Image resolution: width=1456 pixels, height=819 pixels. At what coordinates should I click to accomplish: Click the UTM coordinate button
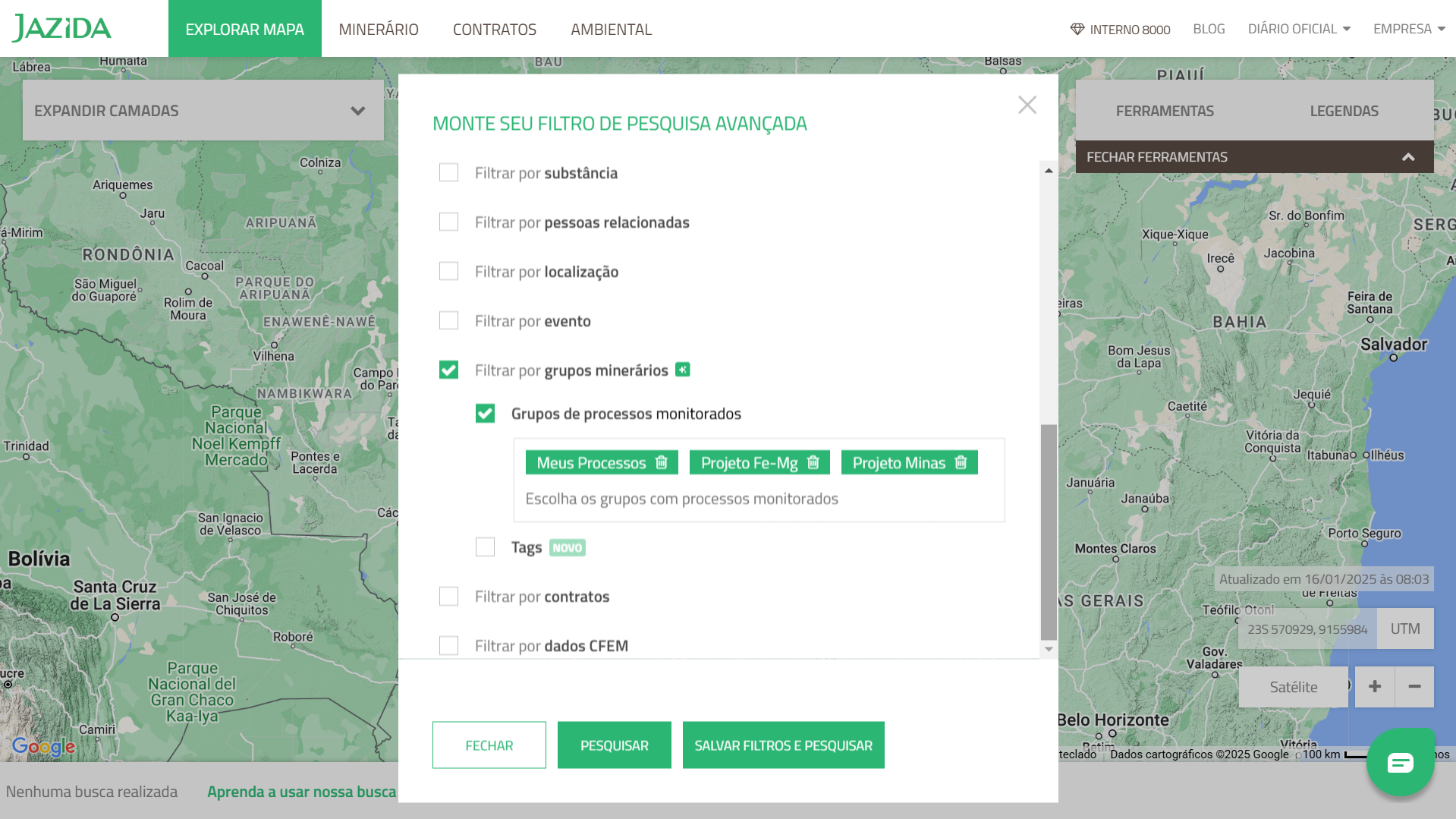(x=1405, y=628)
